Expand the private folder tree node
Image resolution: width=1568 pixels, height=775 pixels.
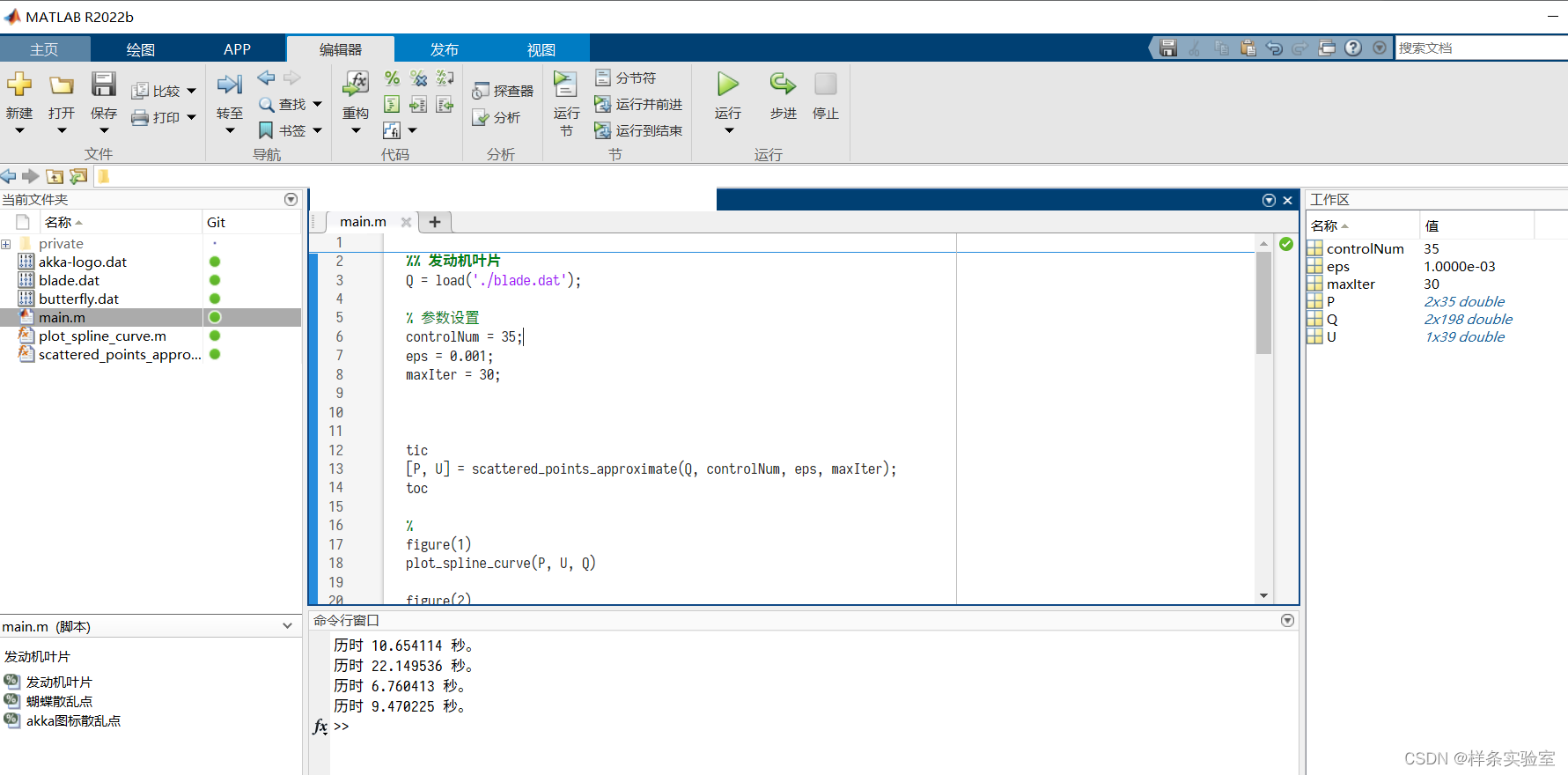pos(6,244)
